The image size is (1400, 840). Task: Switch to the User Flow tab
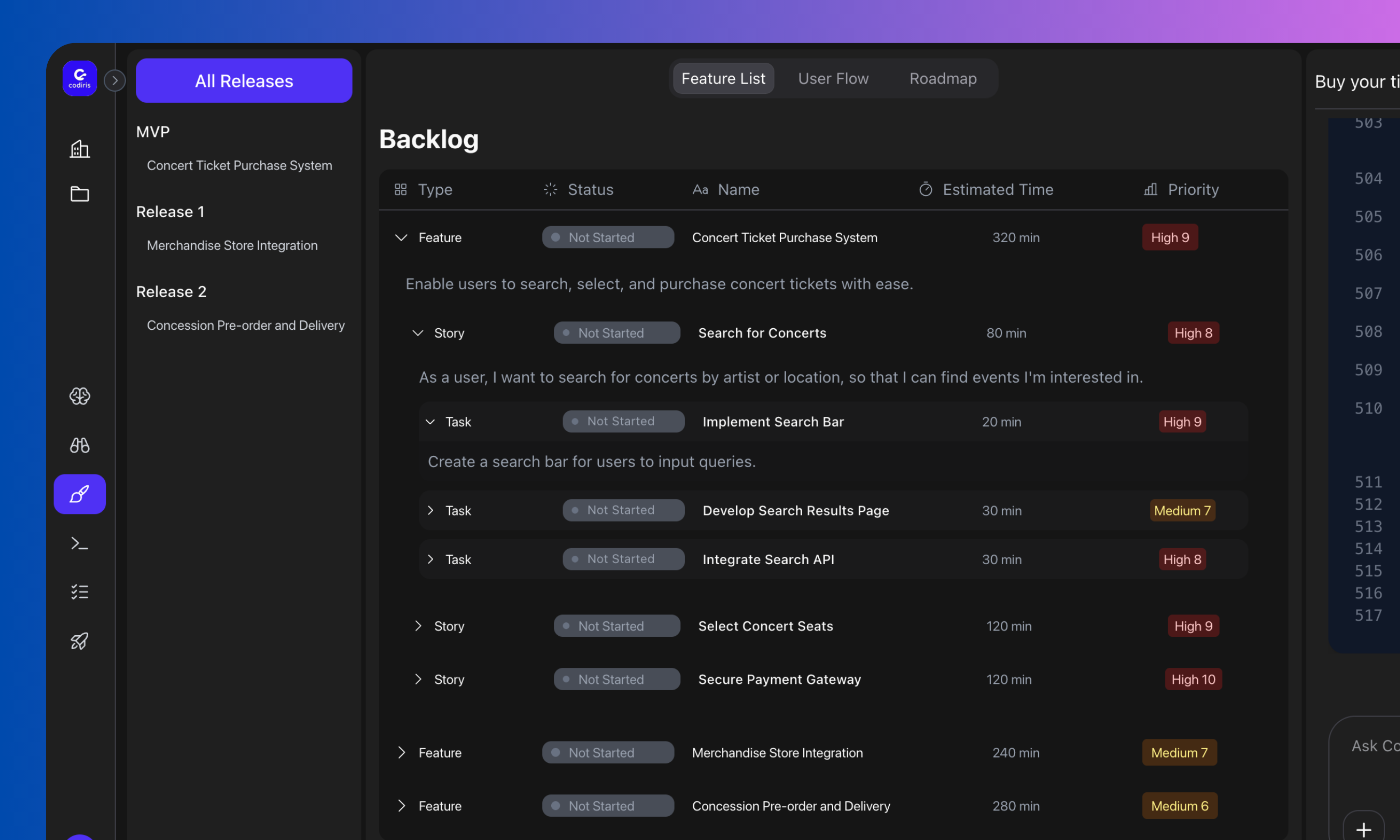tap(833, 79)
